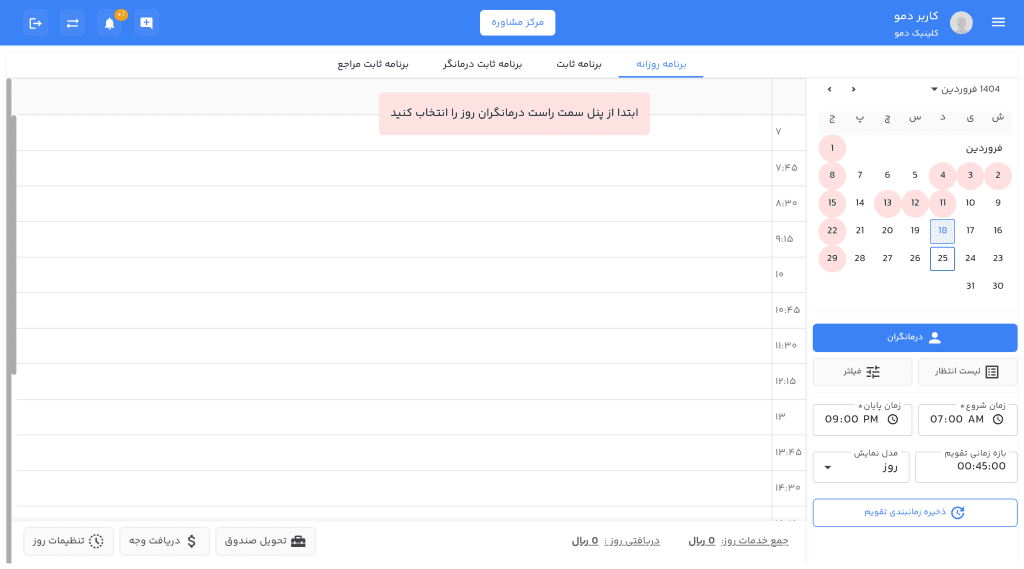Select day 18 in the calendar
The image size is (1024, 569).
point(942,231)
